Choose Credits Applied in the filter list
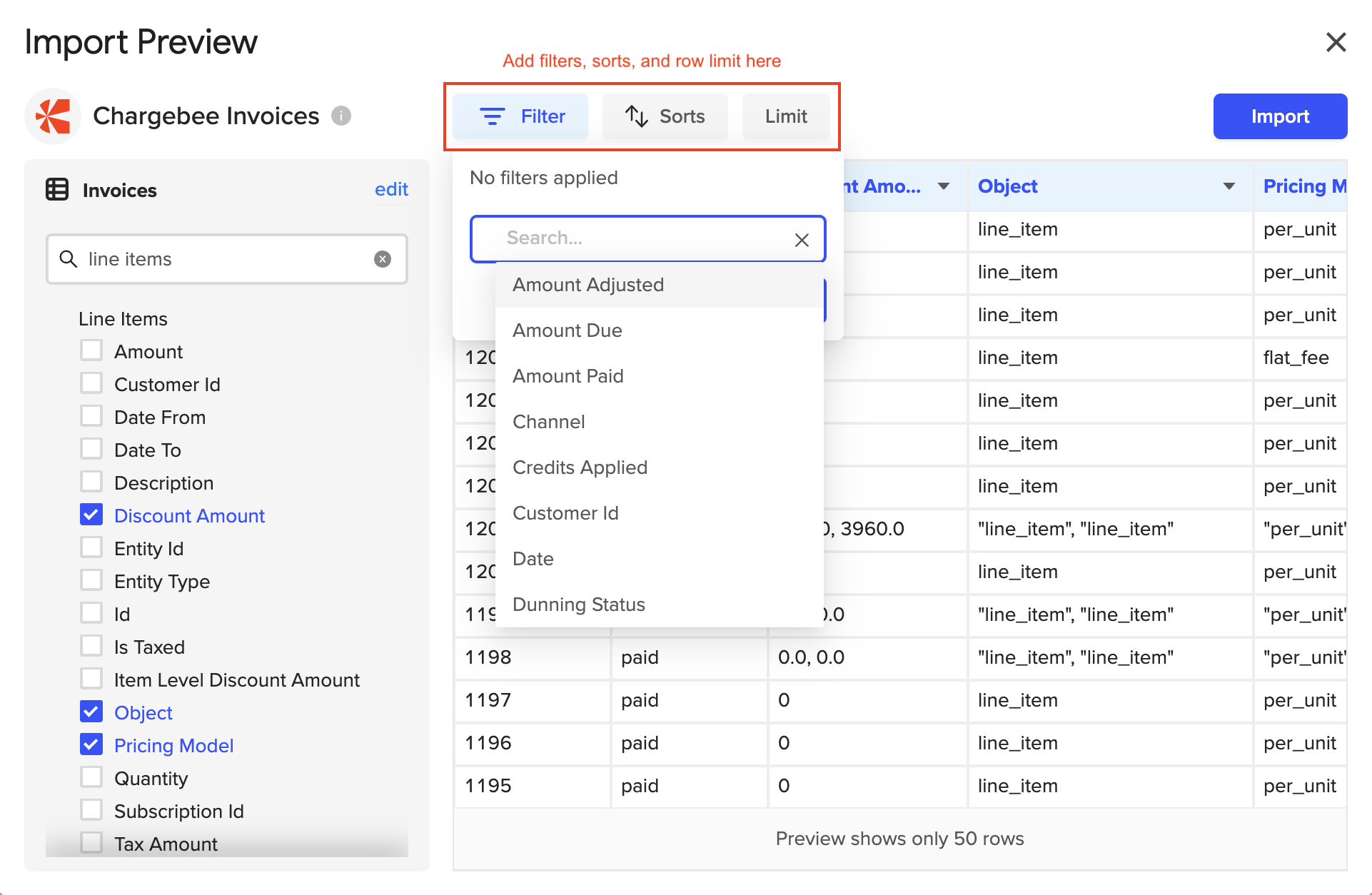The height and width of the screenshot is (895, 1372). click(580, 467)
